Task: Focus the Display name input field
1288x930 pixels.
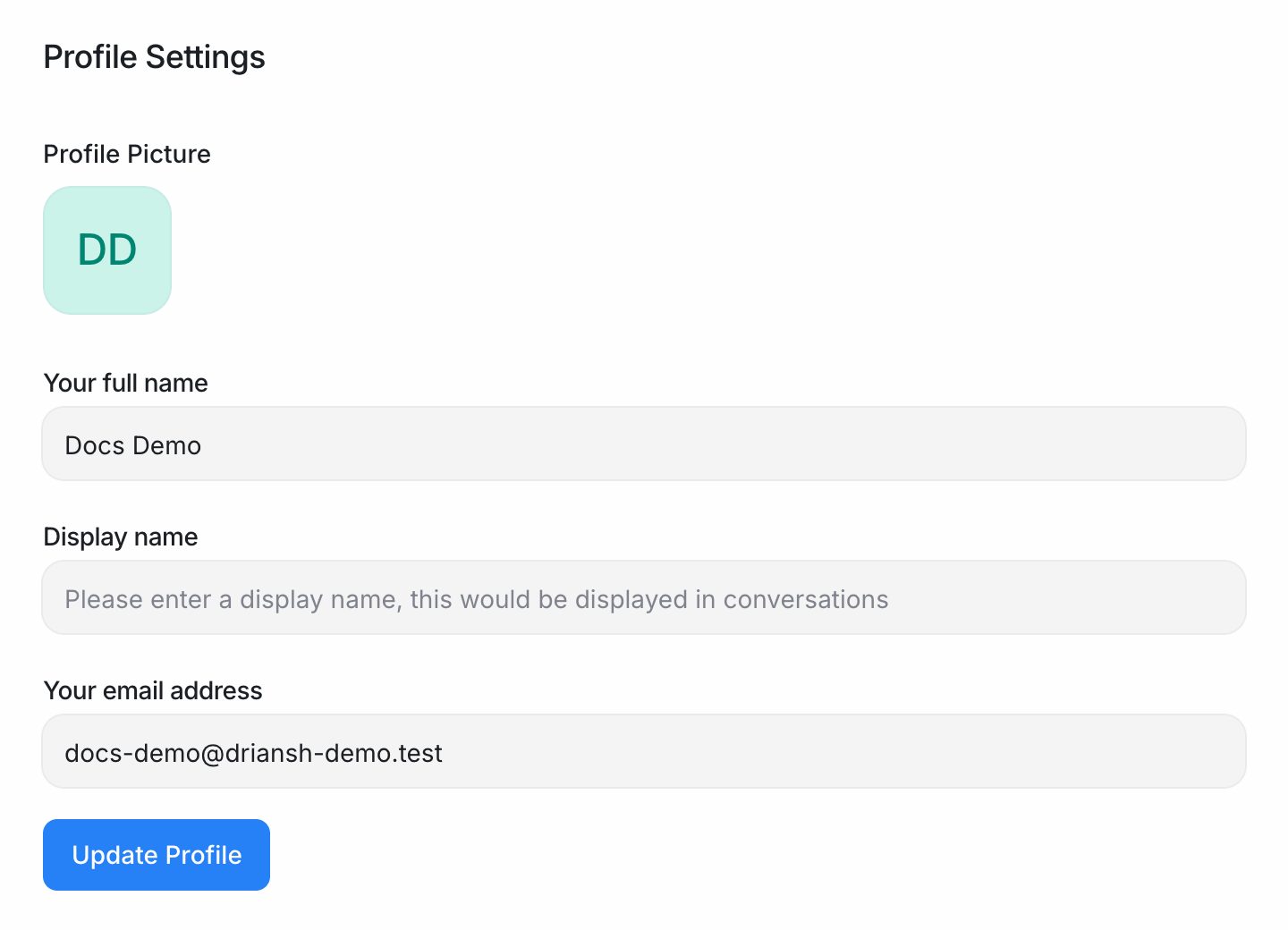Action: tap(644, 597)
